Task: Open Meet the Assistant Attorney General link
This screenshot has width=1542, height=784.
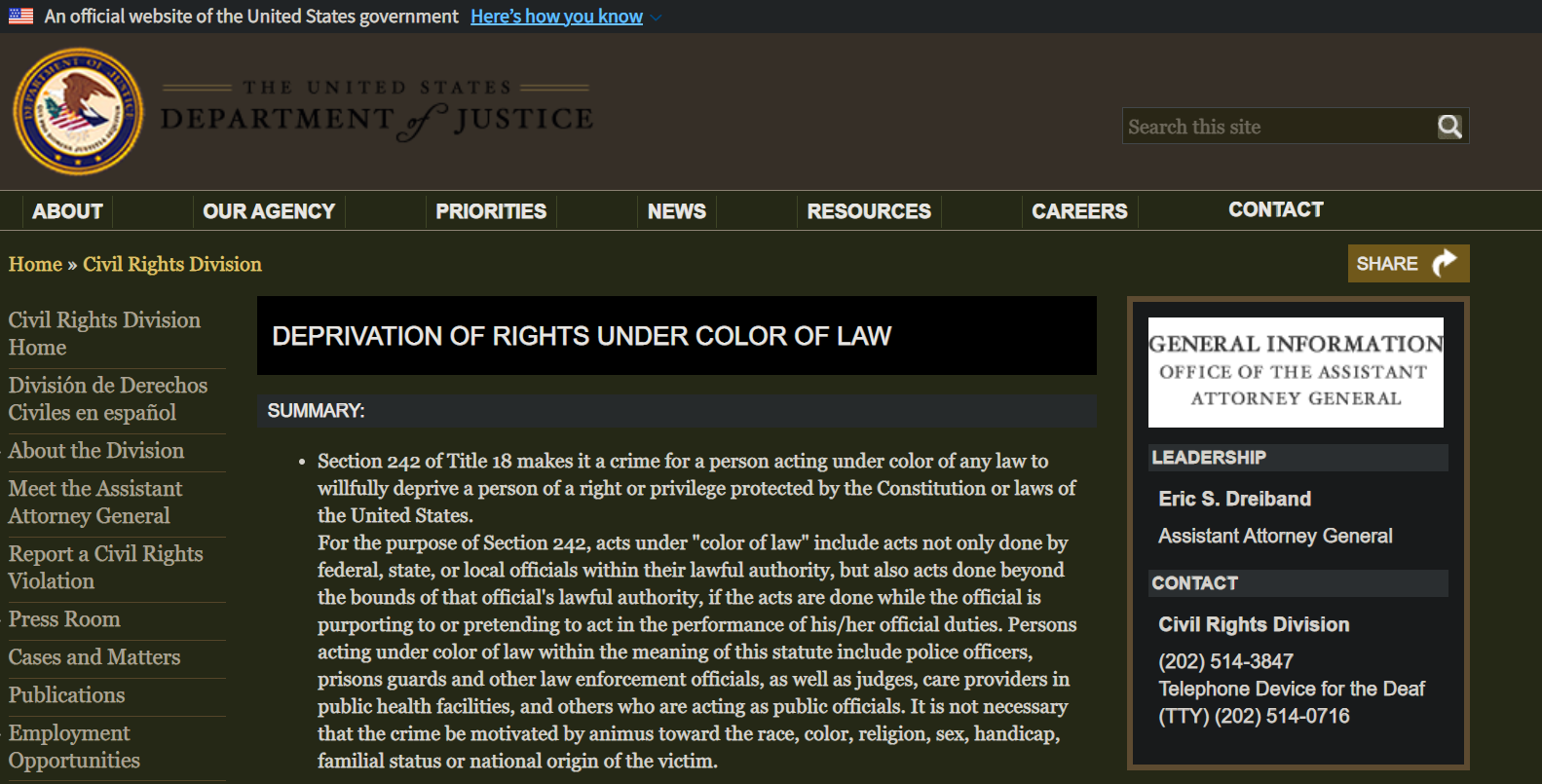Action: 95,503
